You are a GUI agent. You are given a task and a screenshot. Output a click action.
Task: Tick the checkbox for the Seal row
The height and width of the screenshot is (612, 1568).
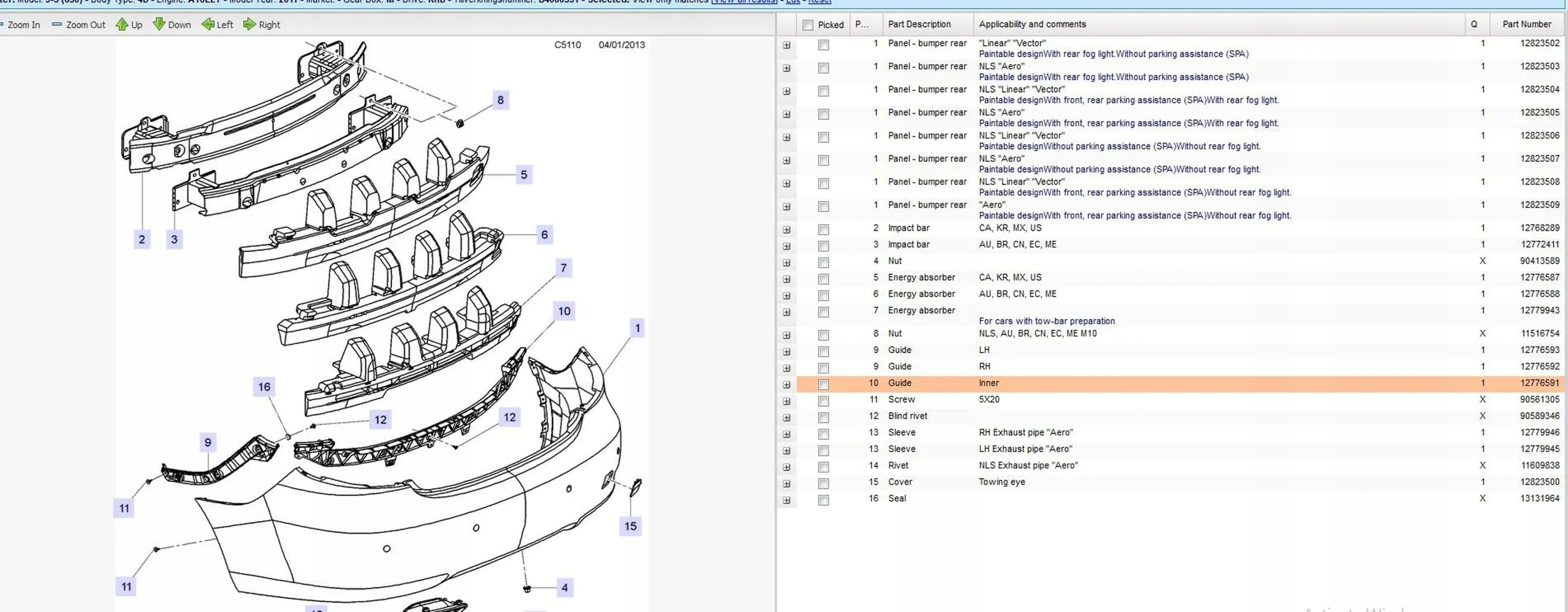824,500
